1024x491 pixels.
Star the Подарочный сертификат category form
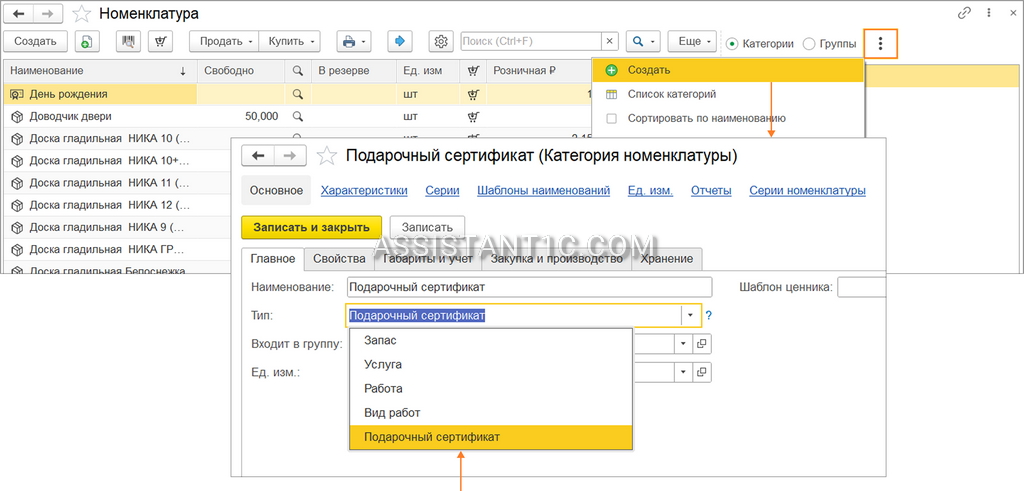click(327, 156)
